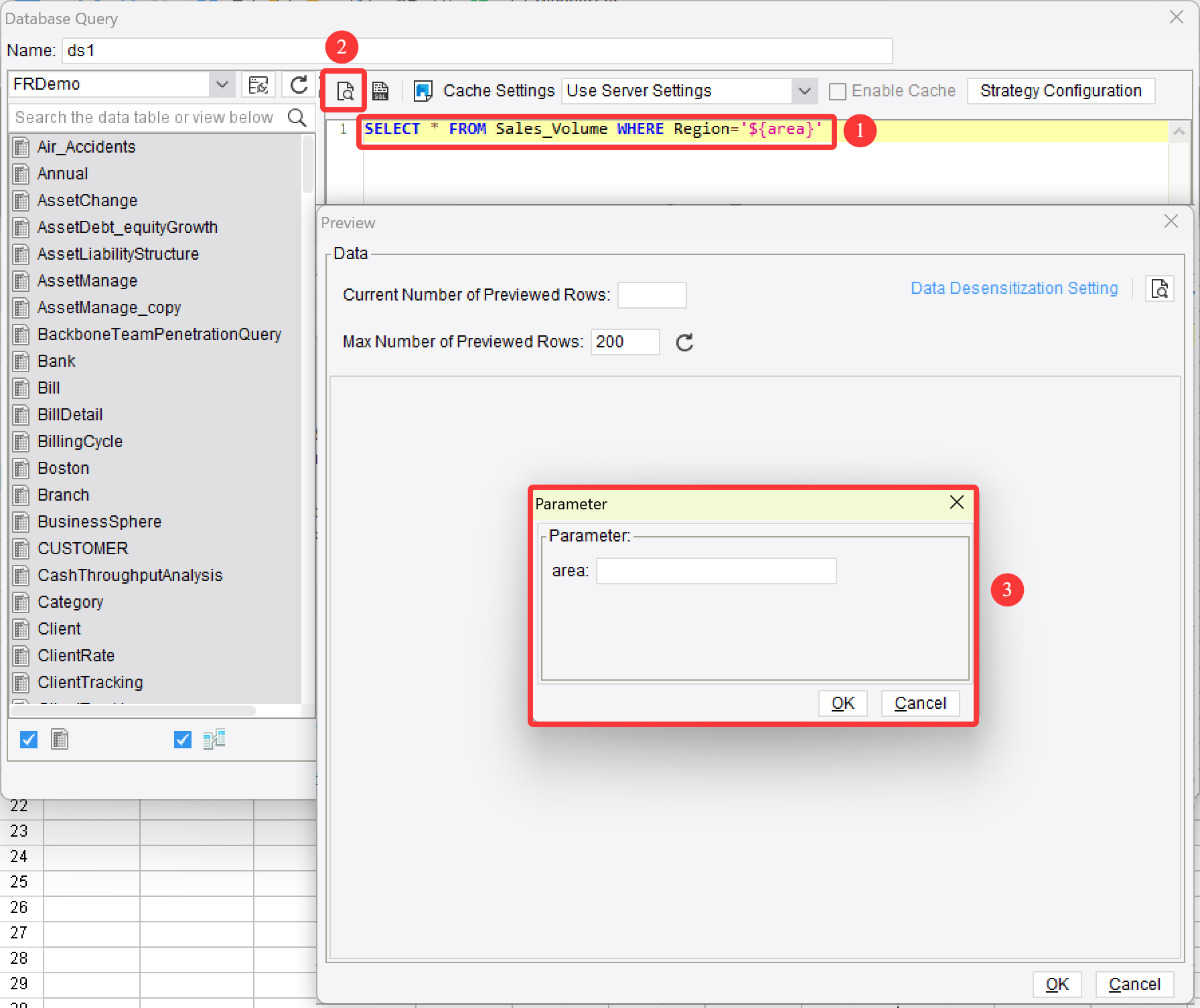Open the Data Desensitization Setting link

point(1014,288)
